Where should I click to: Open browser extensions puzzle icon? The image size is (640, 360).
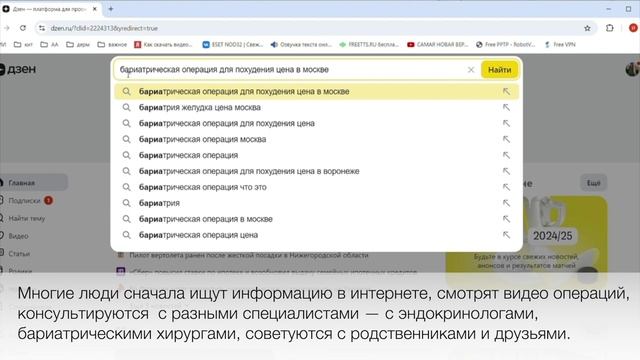coord(609,28)
